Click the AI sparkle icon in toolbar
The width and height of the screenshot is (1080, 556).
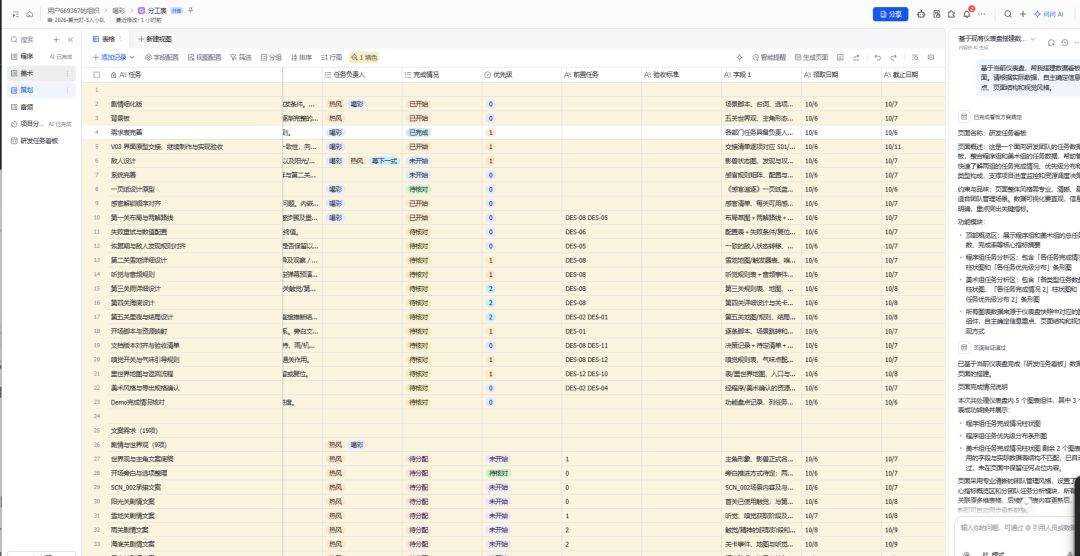point(740,57)
